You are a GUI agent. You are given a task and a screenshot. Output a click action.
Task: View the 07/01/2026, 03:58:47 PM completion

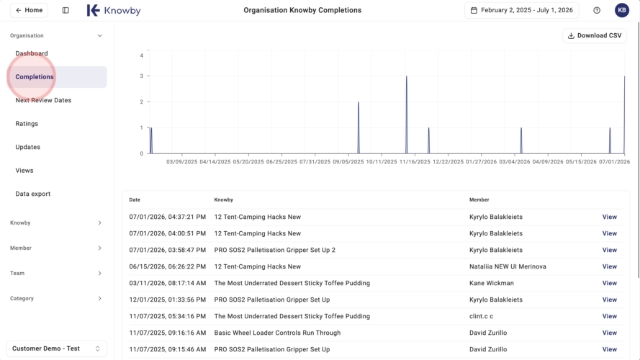[x=609, y=250]
